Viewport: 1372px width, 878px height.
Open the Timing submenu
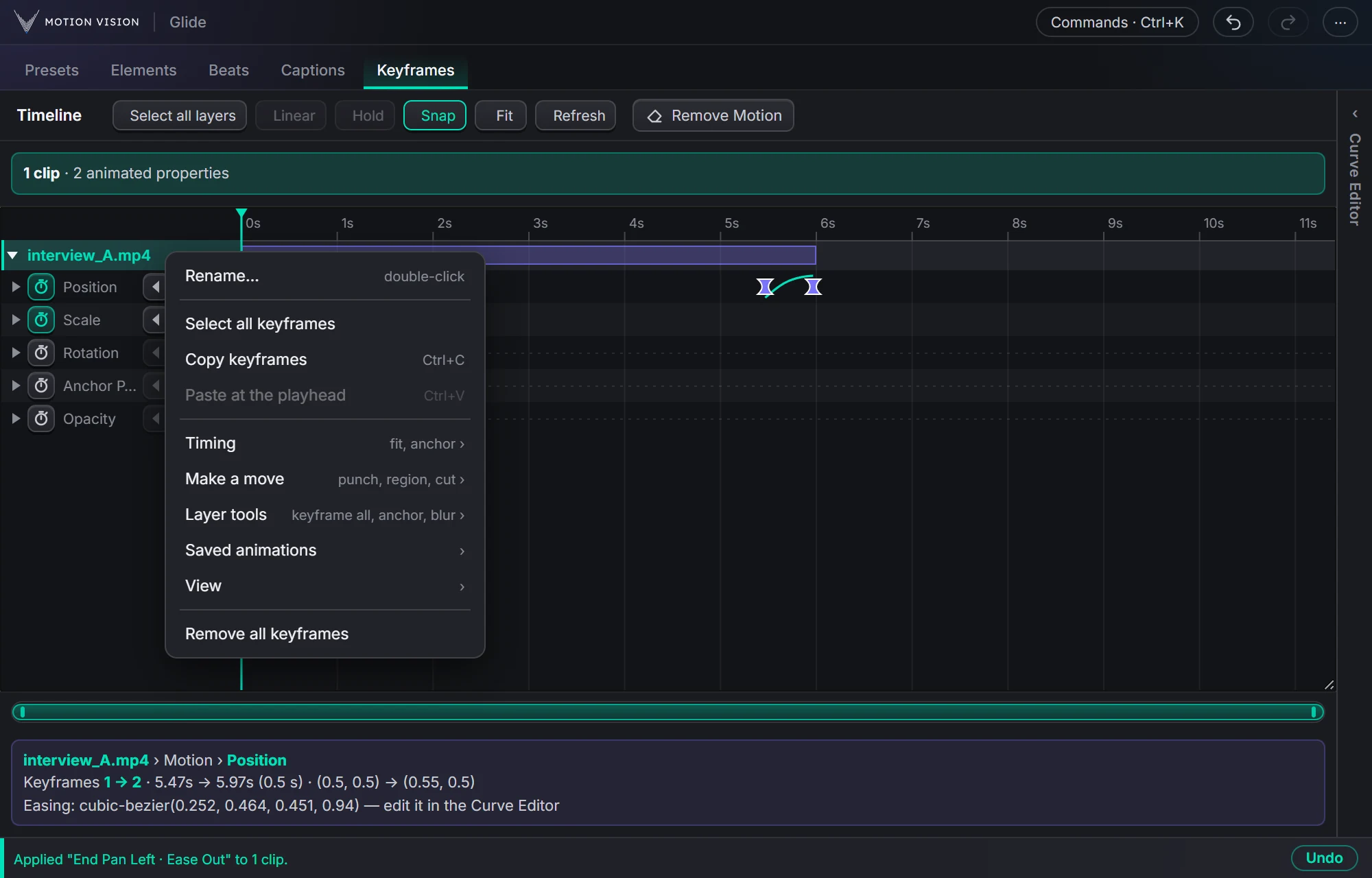(325, 443)
